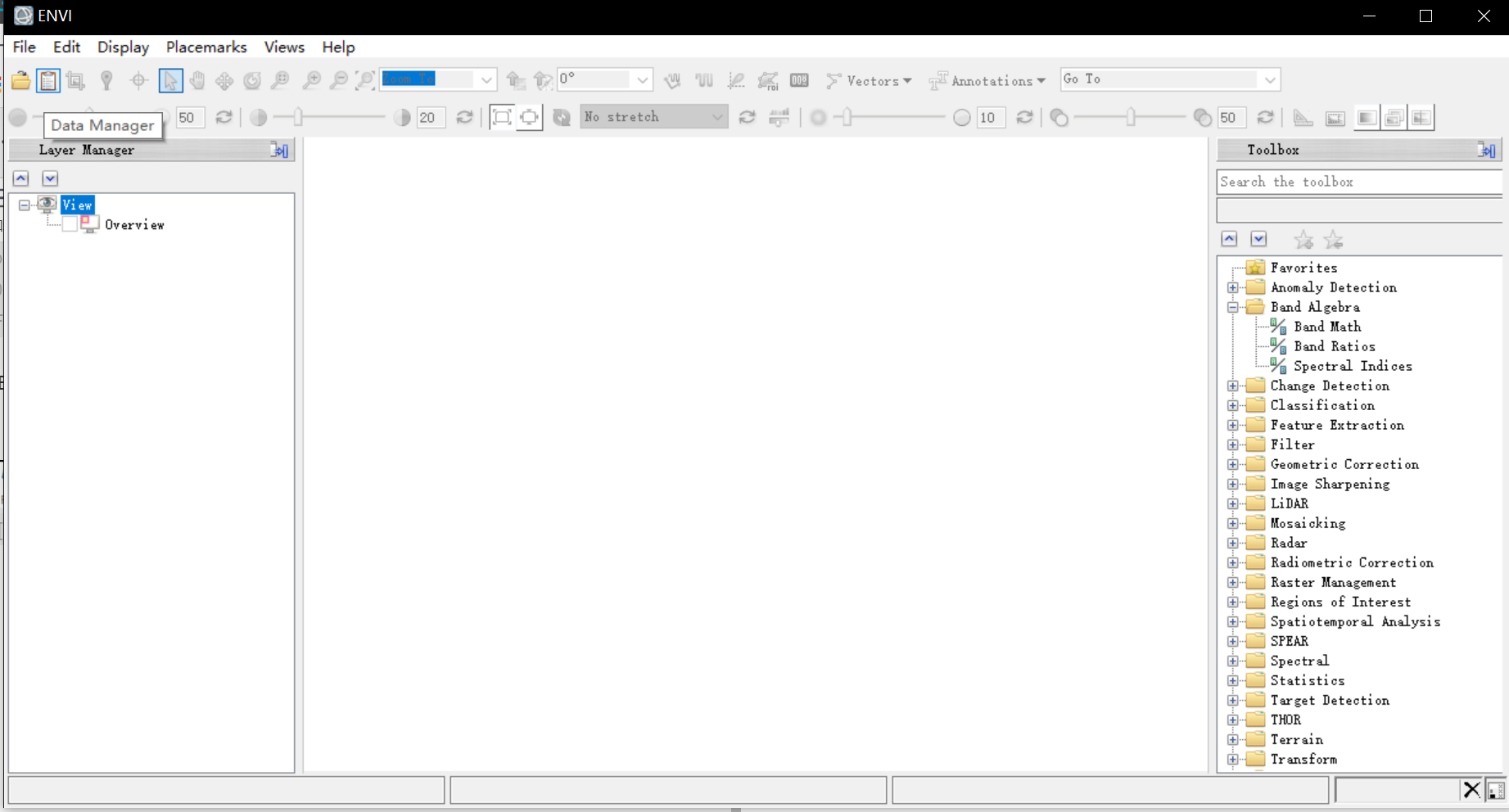Image resolution: width=1509 pixels, height=812 pixels.
Task: Reset sharpen with refresh icon beside 10
Action: coord(1024,117)
